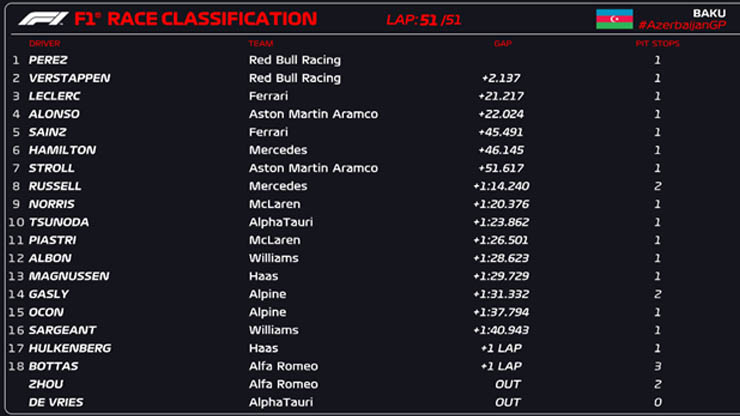Click the F1 logo icon
Image resolution: width=740 pixels, height=416 pixels.
[43, 19]
